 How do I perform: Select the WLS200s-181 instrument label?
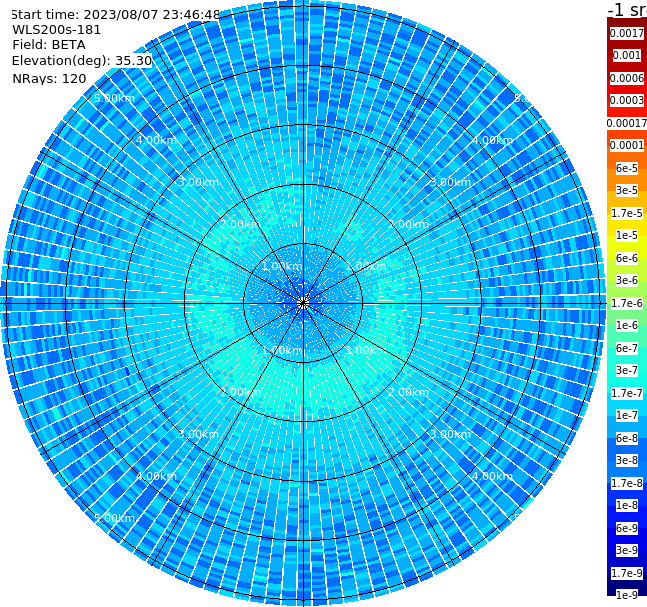point(57,30)
